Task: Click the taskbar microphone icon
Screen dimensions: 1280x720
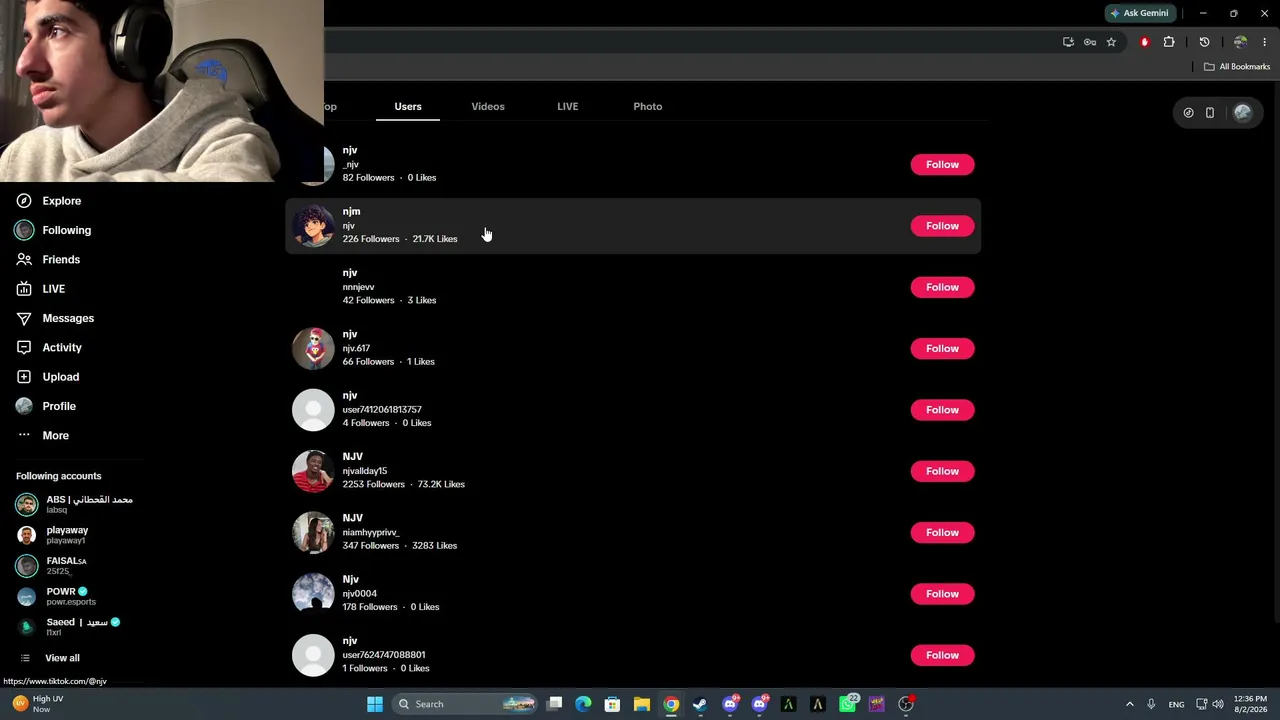Action: 1151,704
